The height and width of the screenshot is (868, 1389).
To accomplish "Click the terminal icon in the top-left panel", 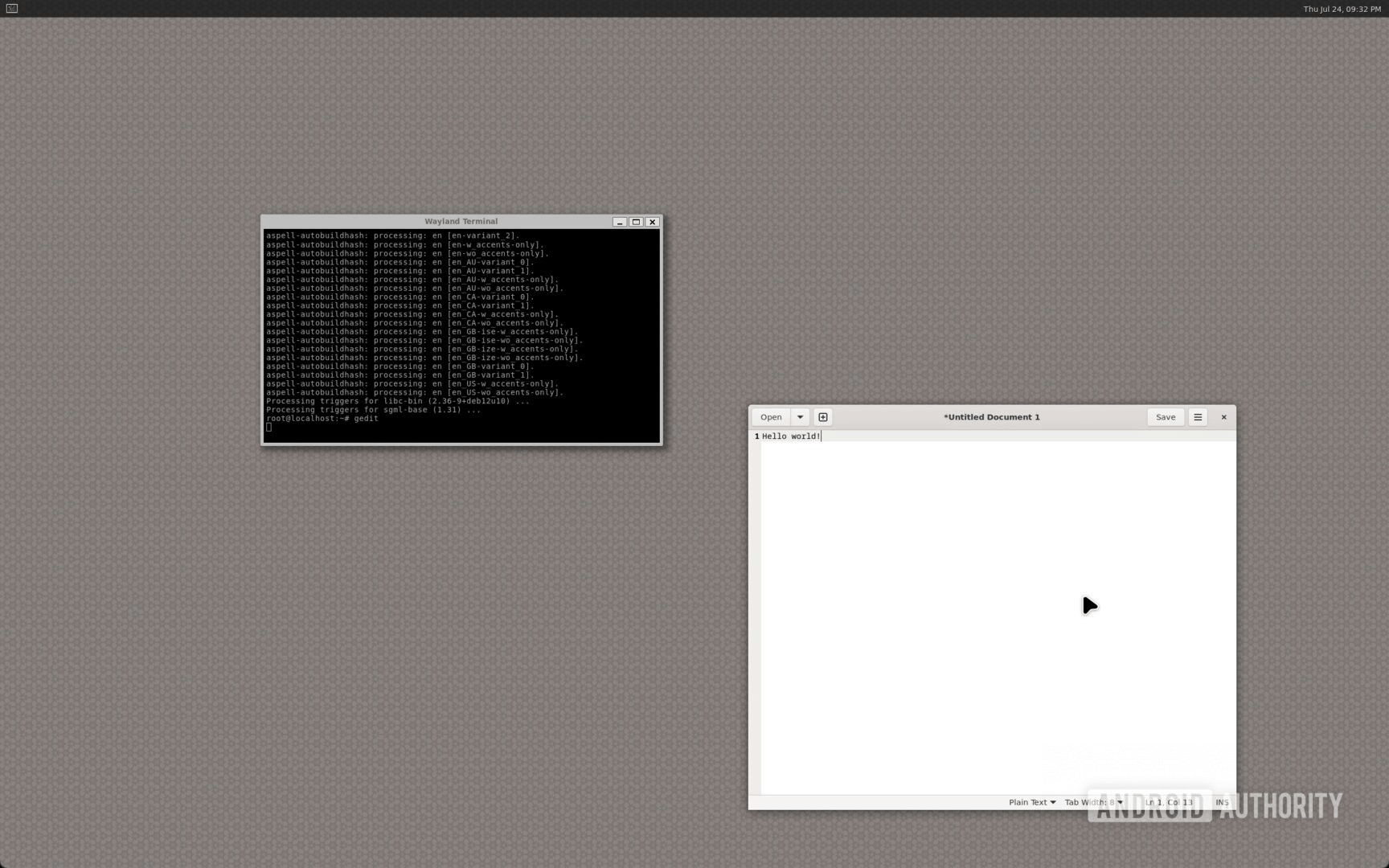I will coord(10,9).
